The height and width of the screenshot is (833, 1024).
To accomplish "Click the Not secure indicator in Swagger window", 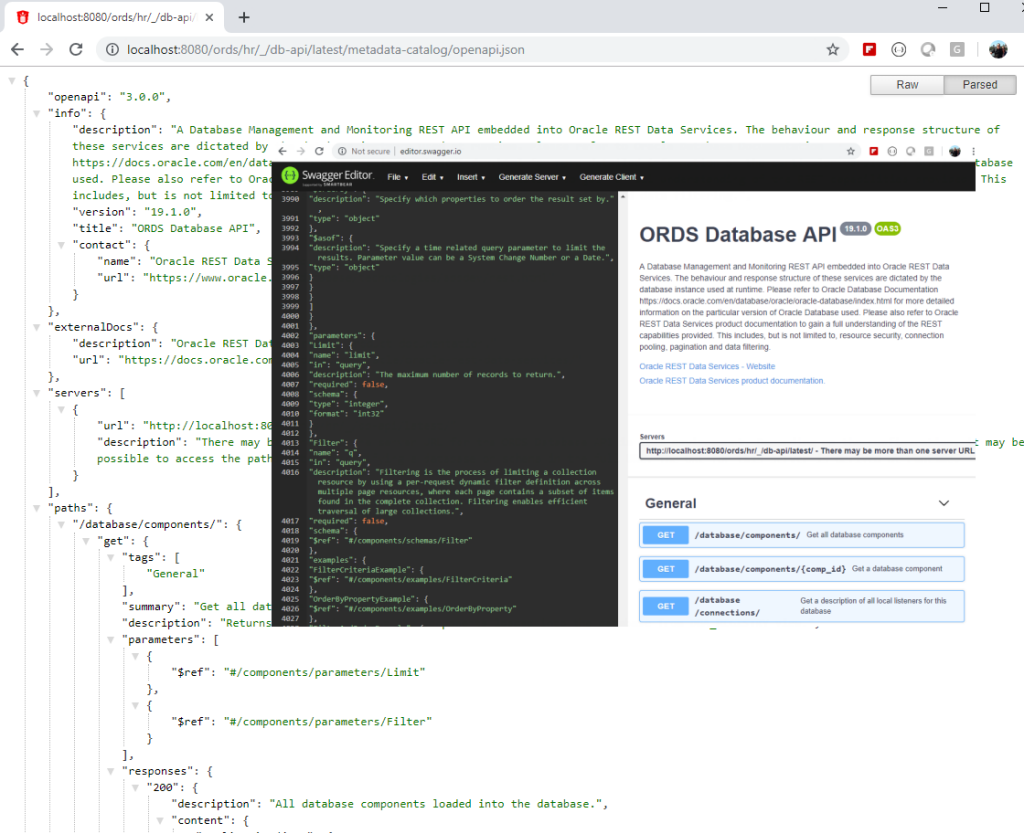I will (x=364, y=151).
